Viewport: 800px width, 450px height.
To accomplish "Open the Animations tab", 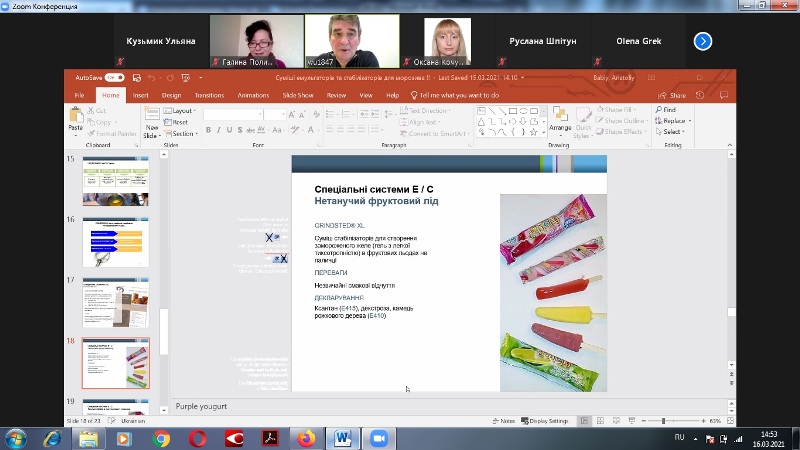I will point(253,95).
